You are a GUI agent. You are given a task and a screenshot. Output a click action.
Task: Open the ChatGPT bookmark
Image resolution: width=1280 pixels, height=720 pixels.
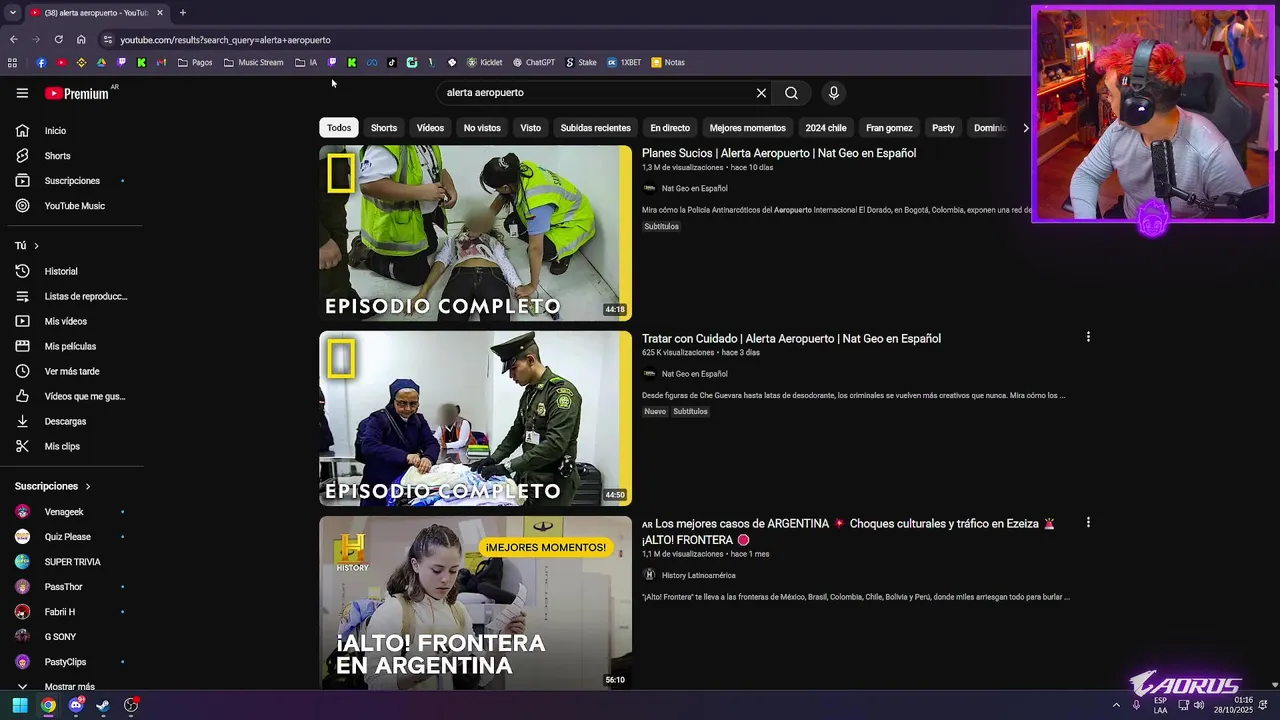[x=534, y=62]
